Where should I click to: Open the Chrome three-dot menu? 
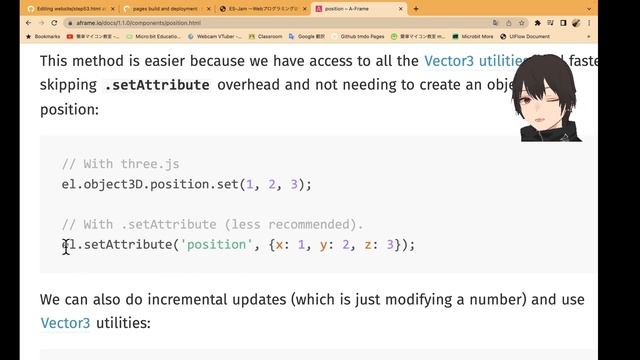point(589,23)
